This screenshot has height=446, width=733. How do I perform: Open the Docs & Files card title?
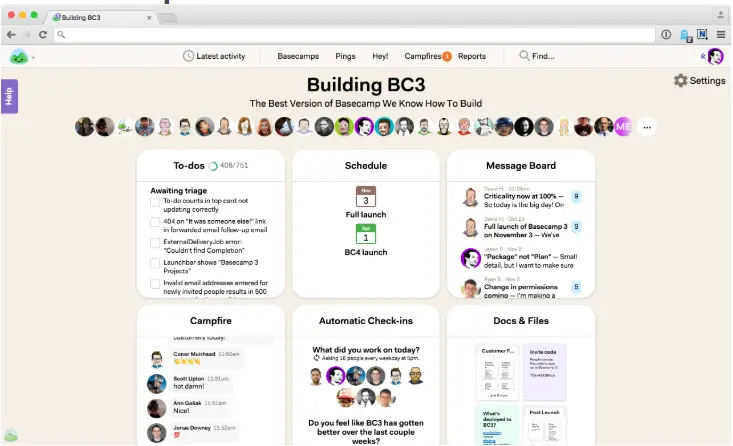(x=521, y=321)
